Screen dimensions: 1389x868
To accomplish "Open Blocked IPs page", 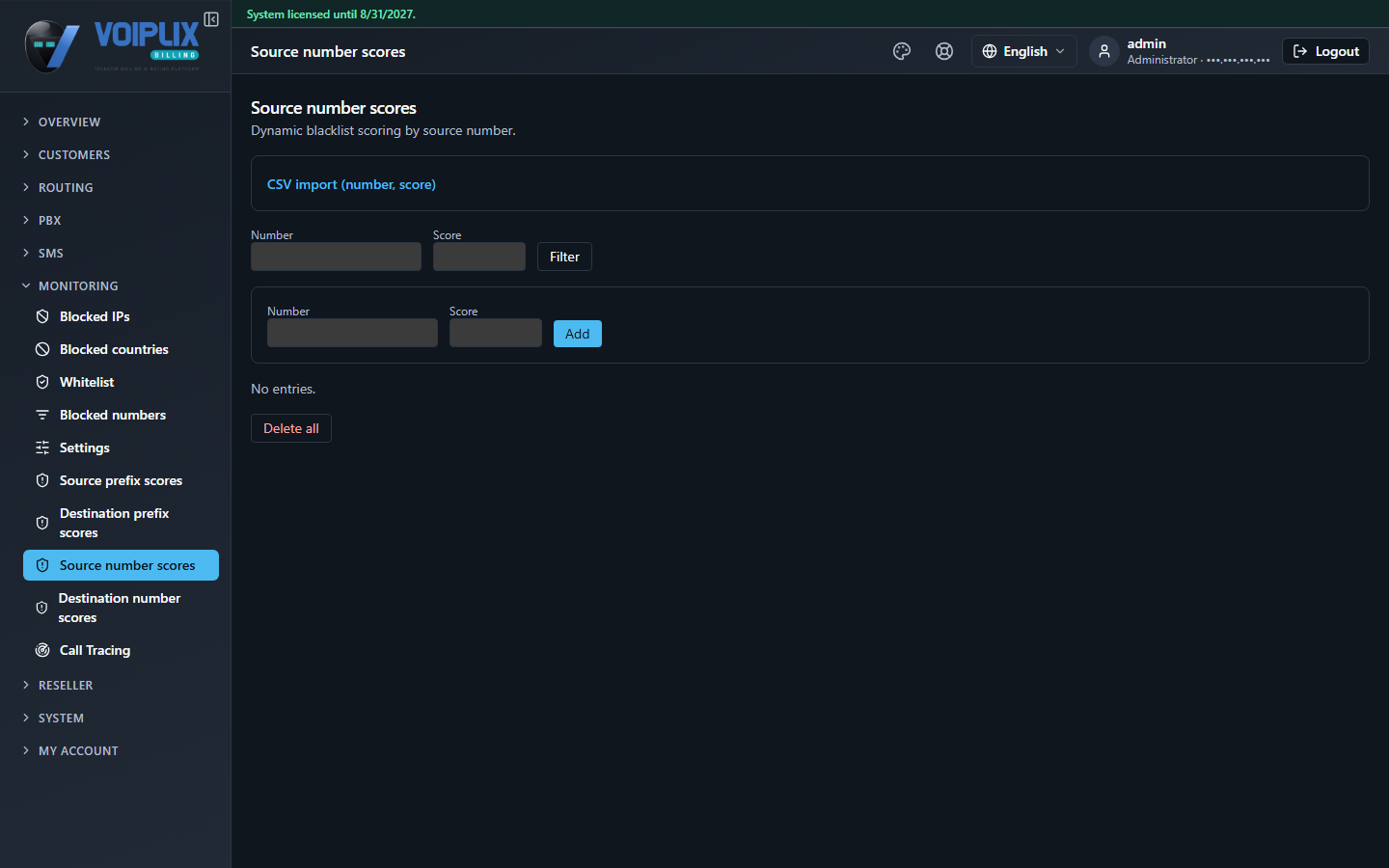I will 121,316.
